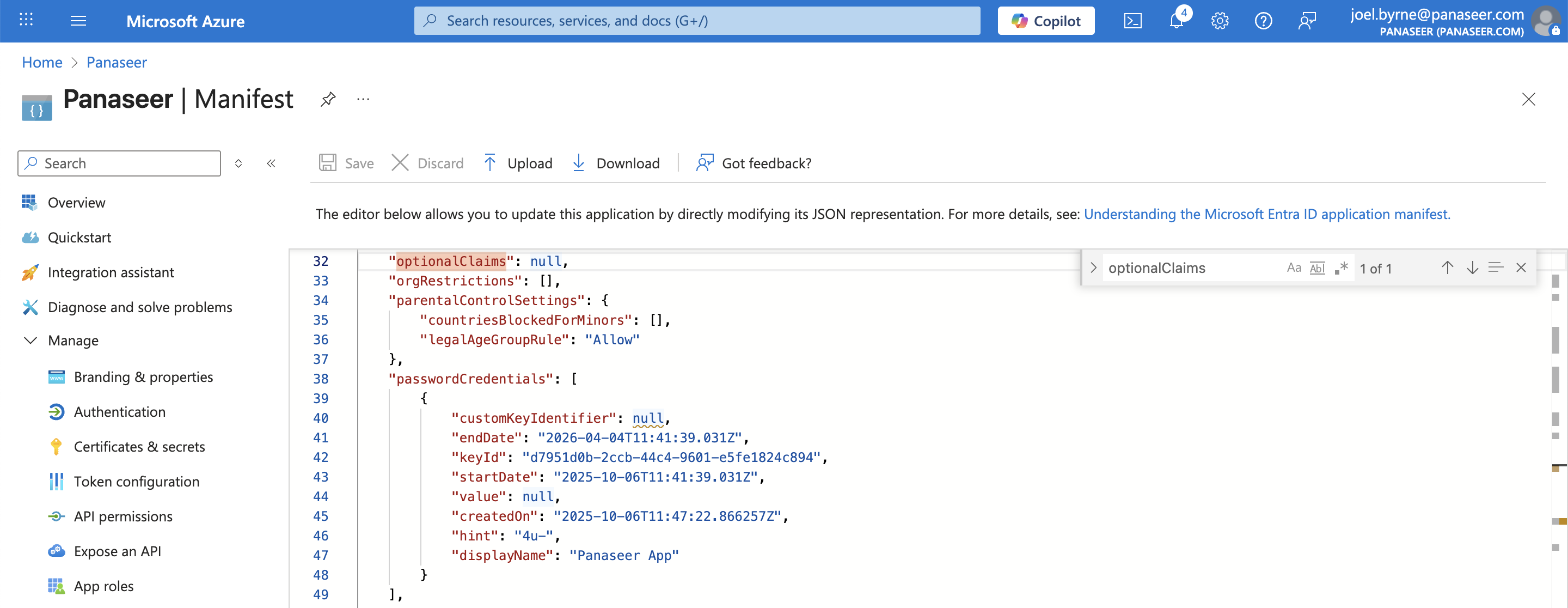Click the highlighted optionalClaims key

[451, 261]
